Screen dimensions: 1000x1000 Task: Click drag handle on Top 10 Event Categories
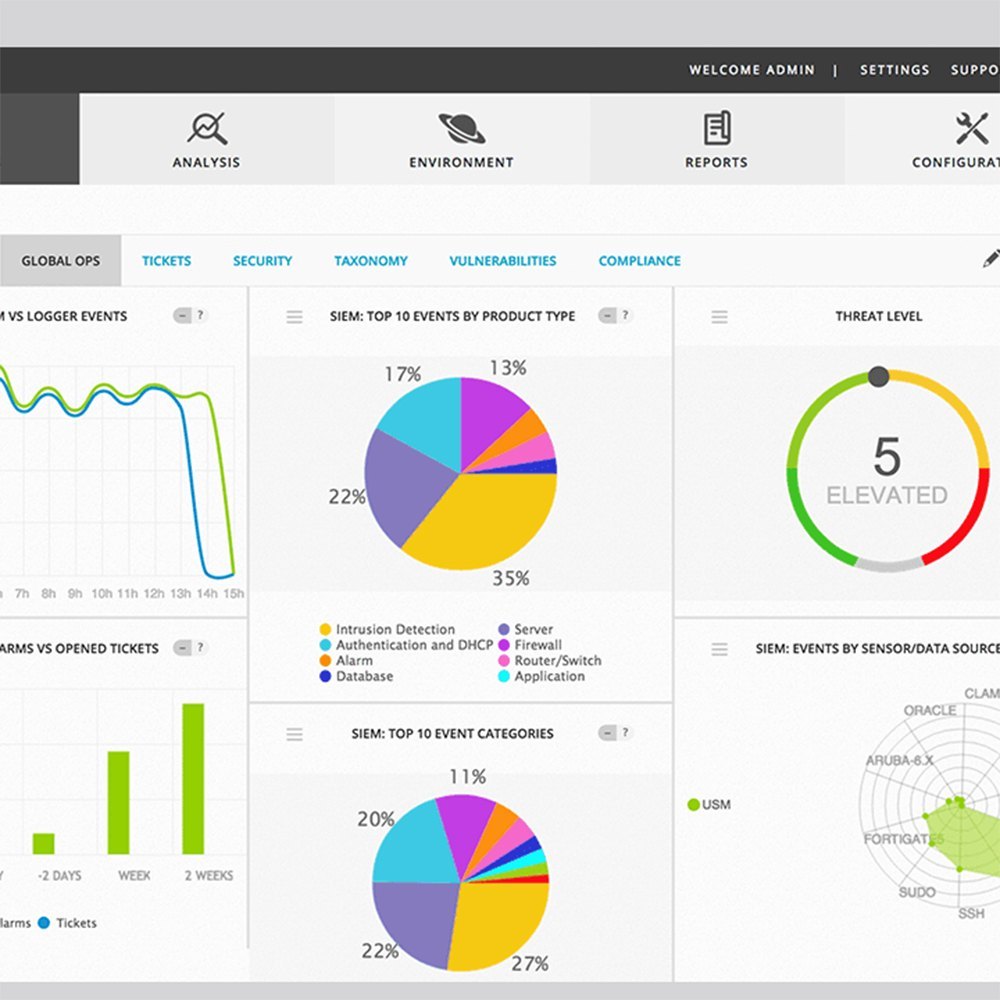[x=294, y=734]
